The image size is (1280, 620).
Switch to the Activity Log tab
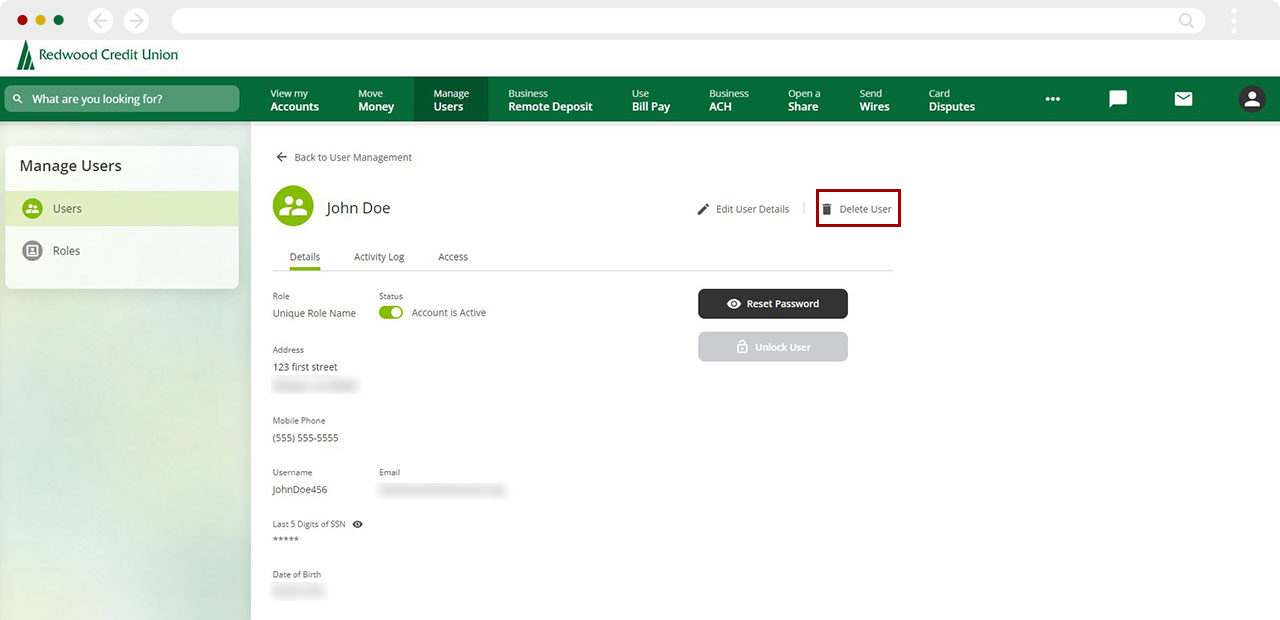click(379, 257)
